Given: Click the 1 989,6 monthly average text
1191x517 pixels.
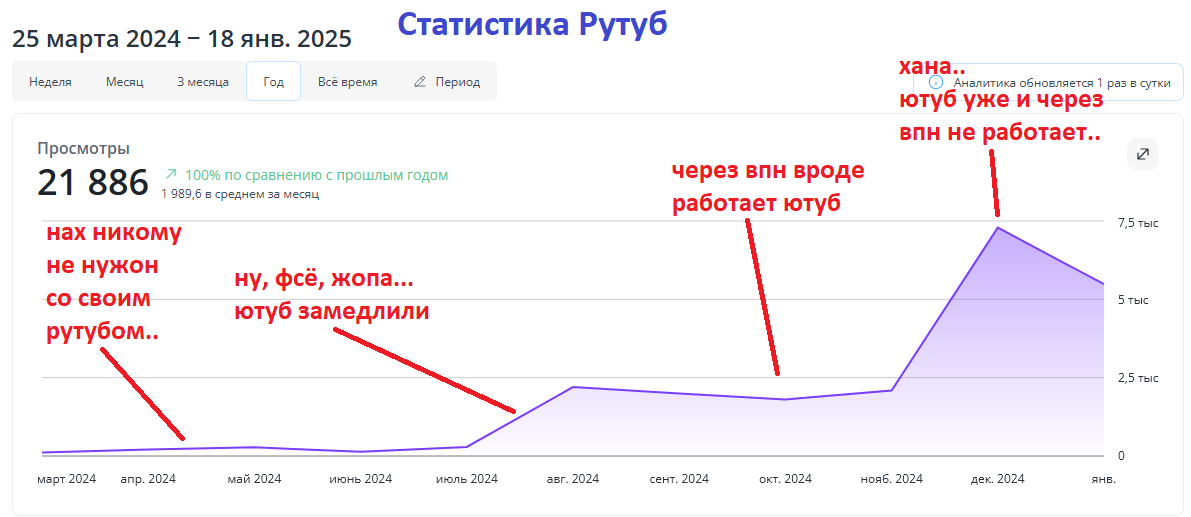Looking at the screenshot, I should 239,194.
